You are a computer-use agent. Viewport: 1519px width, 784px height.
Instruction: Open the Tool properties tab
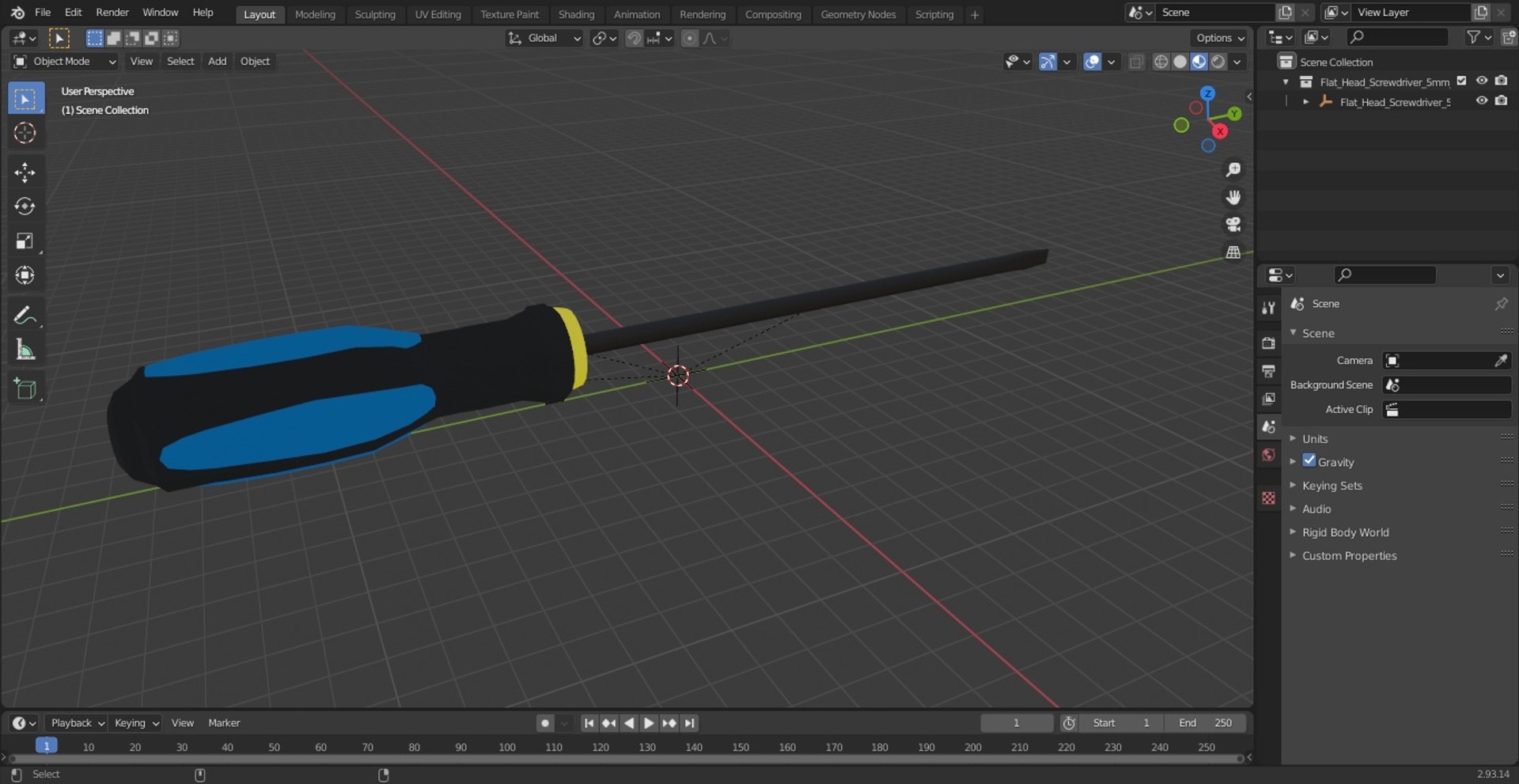click(x=1269, y=308)
